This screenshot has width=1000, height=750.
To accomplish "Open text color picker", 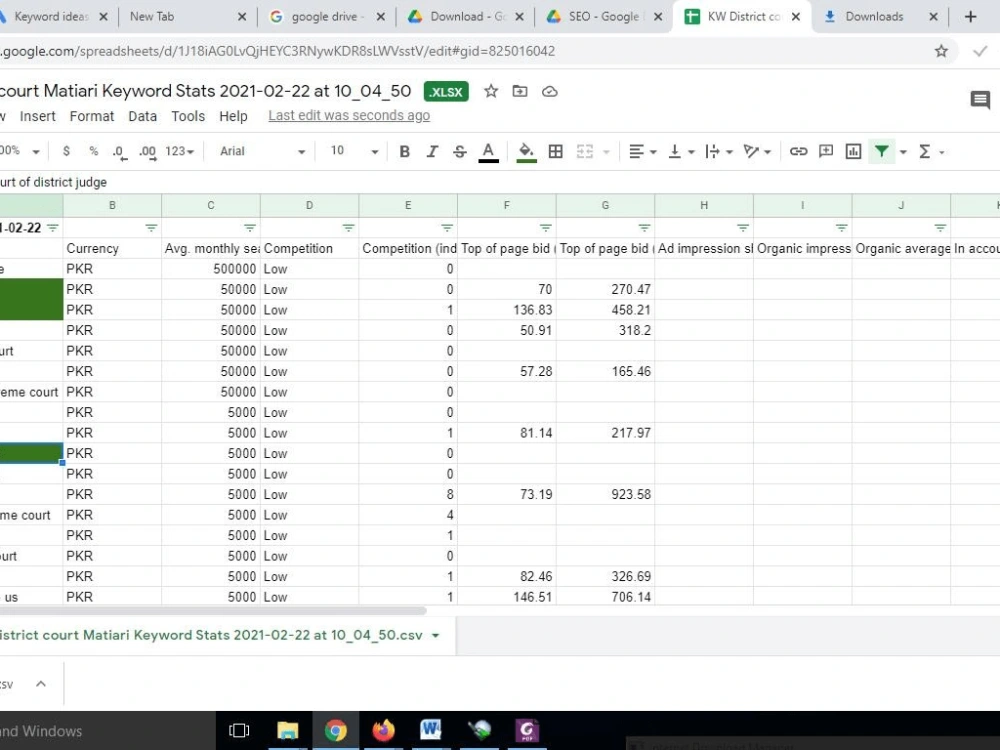I will point(489,152).
